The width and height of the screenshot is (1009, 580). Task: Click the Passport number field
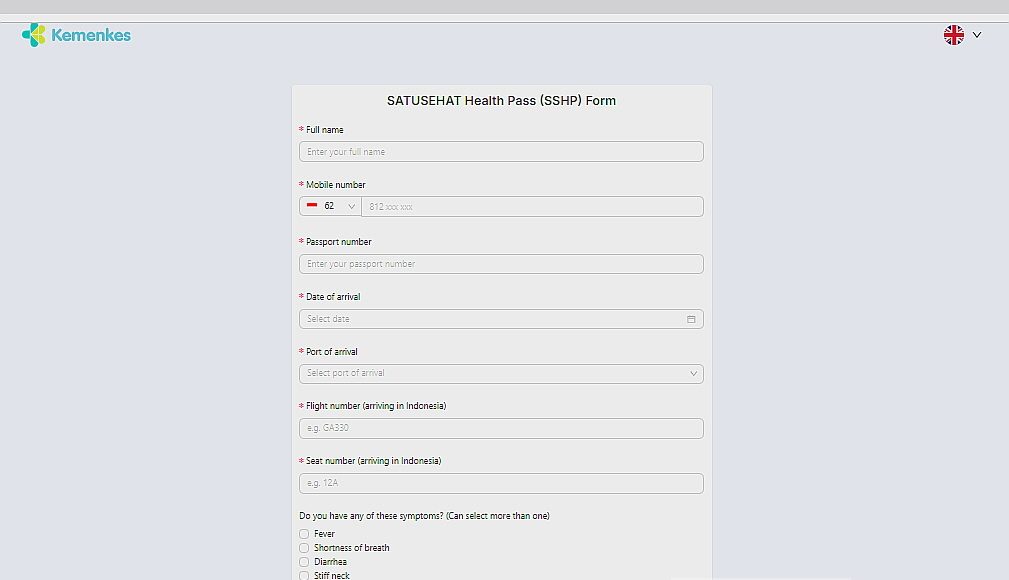click(500, 264)
